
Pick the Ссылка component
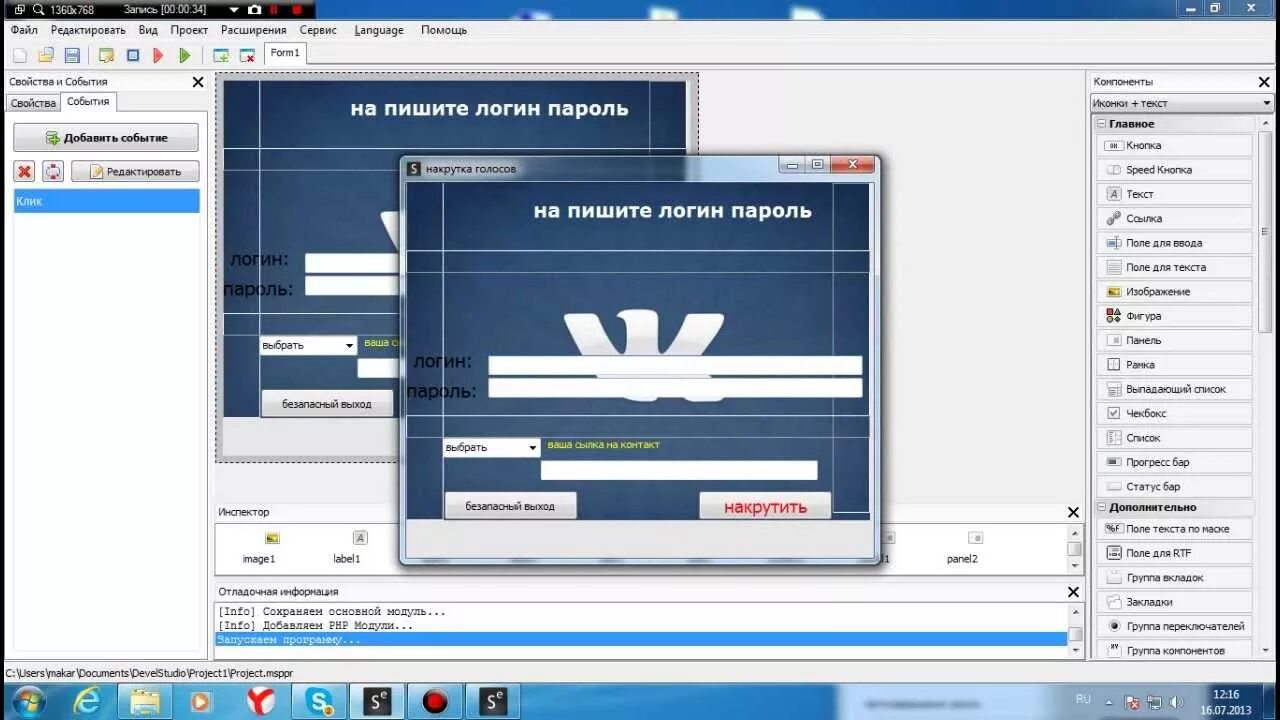tap(1175, 218)
